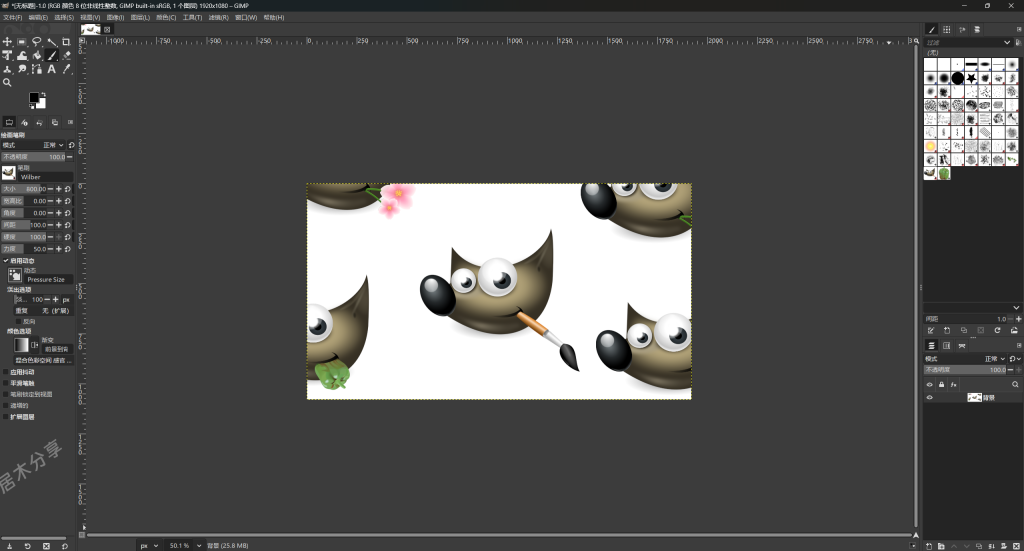This screenshot has height=551, width=1024.
Task: Open status bar px unit dropdown
Action: pyautogui.click(x=149, y=546)
